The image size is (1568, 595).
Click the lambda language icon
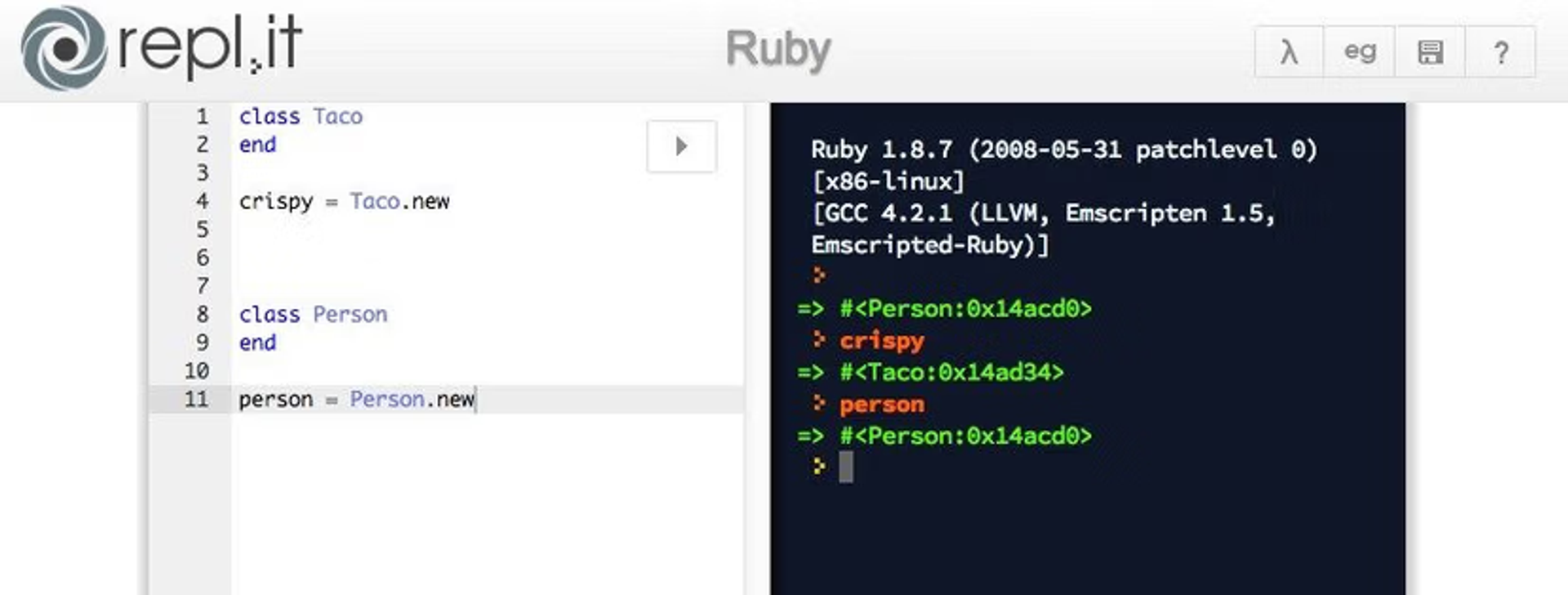1287,51
